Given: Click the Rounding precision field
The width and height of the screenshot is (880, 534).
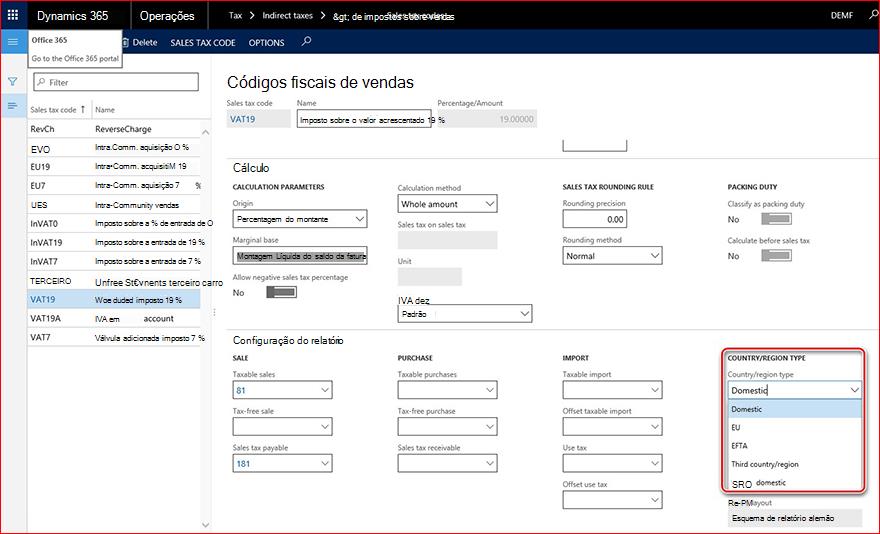Looking at the screenshot, I should [594, 219].
